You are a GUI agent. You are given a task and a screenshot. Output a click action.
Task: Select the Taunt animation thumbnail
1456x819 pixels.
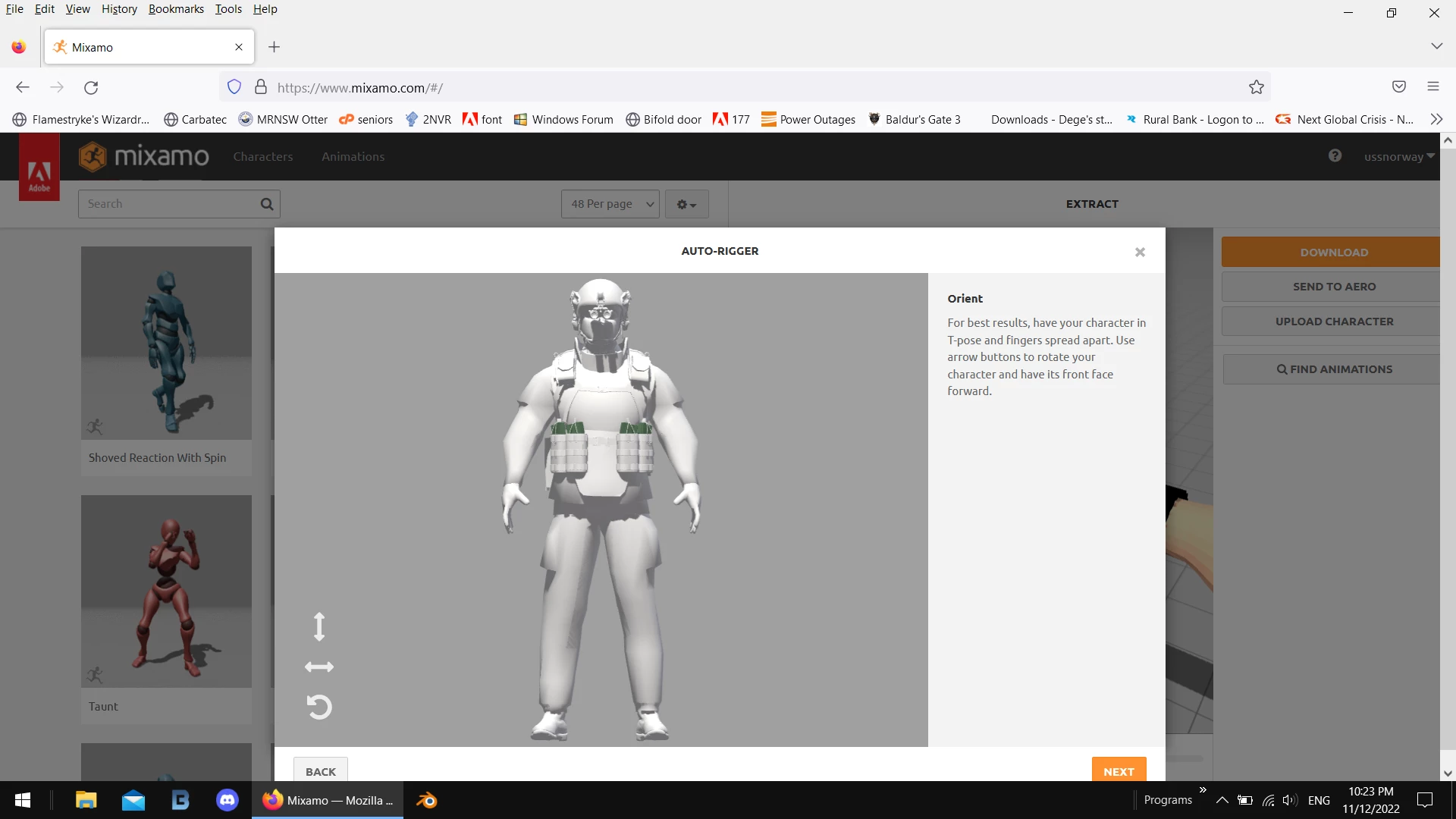click(x=166, y=591)
